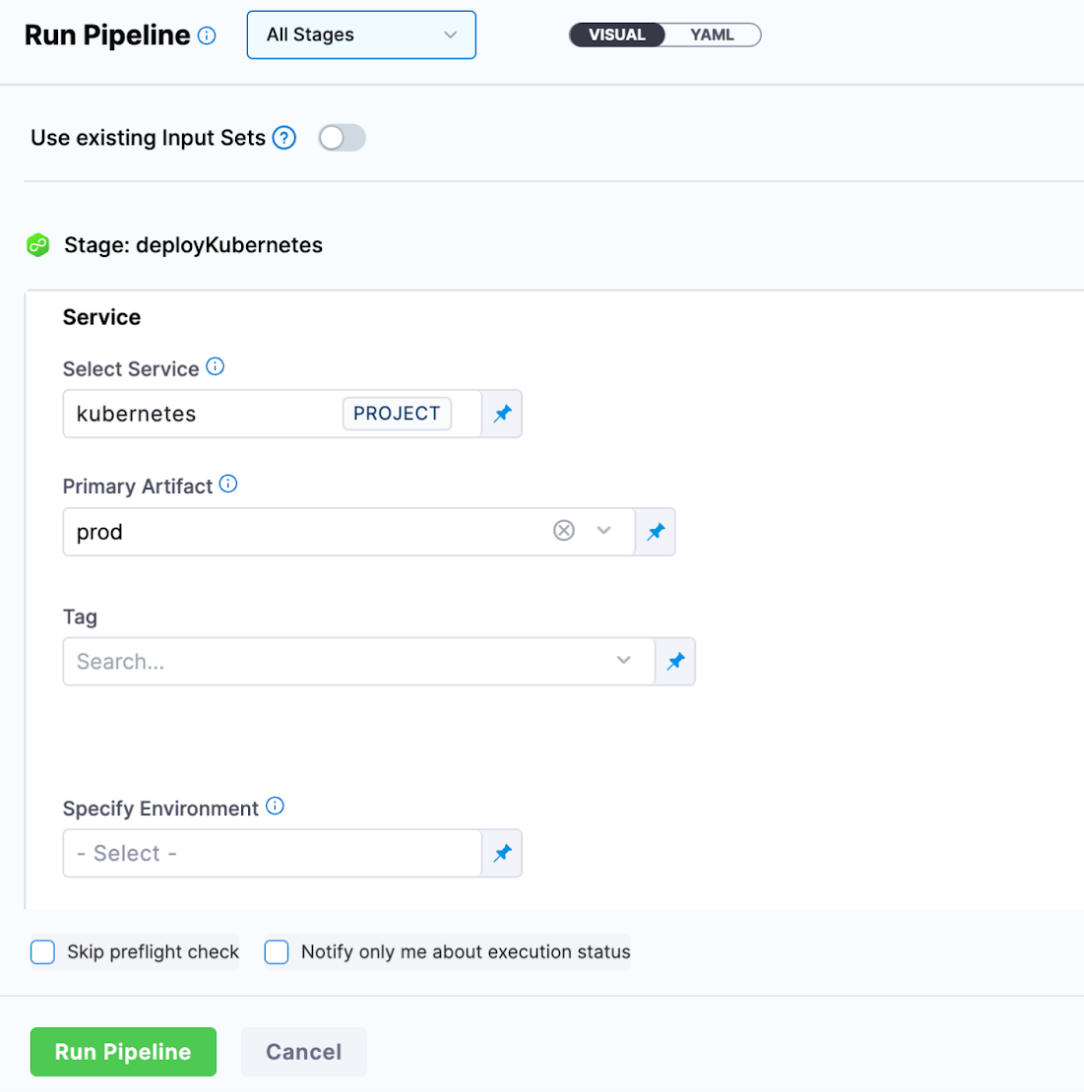Check Notify only me about execution status

pyautogui.click(x=276, y=952)
